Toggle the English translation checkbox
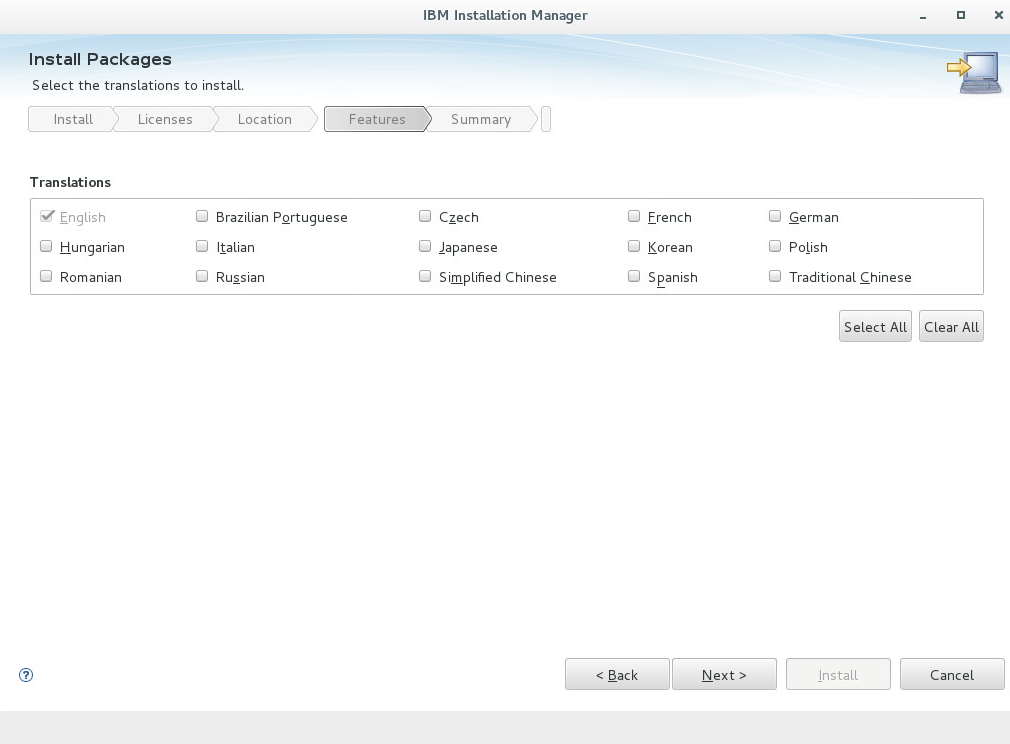 pyautogui.click(x=46, y=216)
